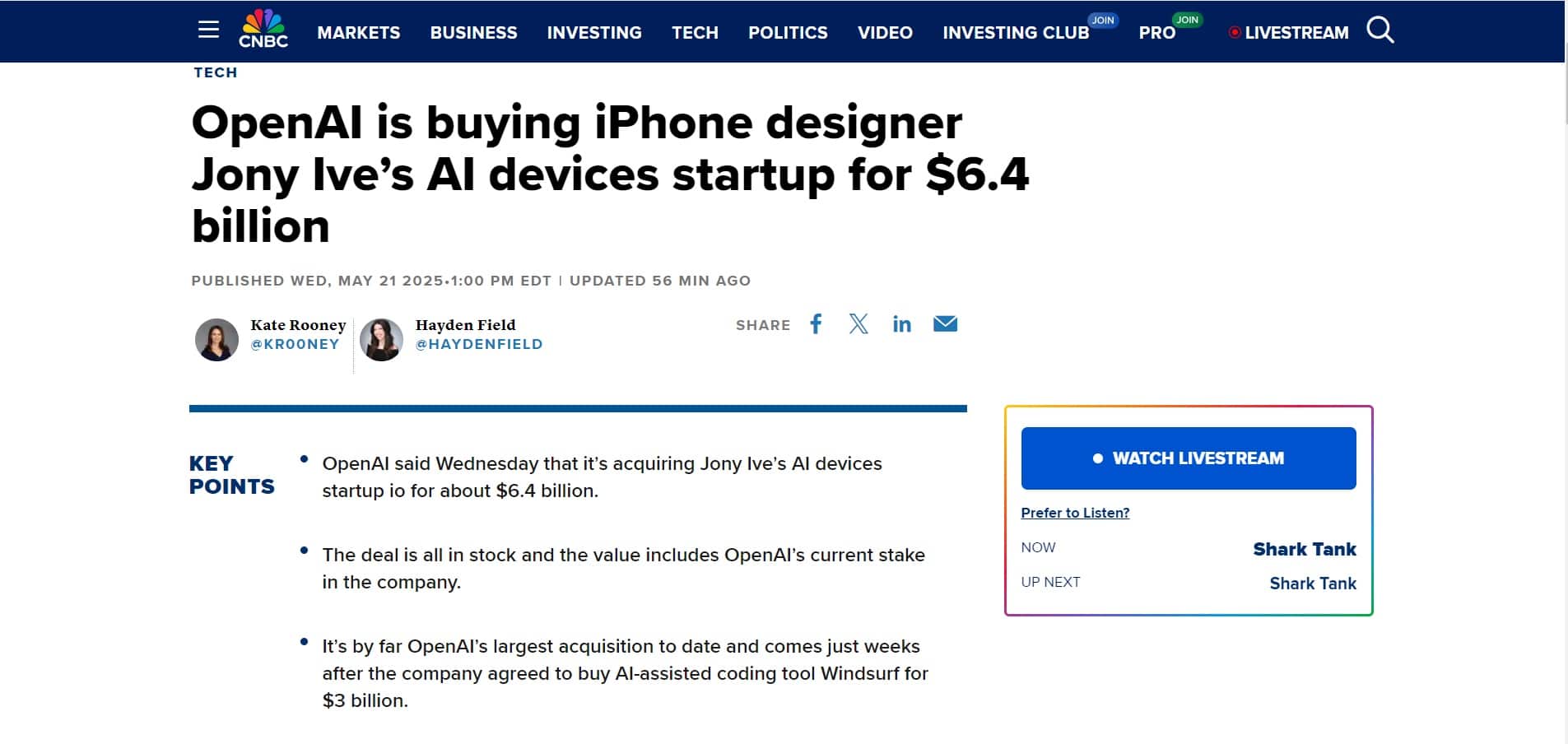Image resolution: width=1568 pixels, height=744 pixels.
Task: Click Kate Rooney's author photo
Action: pyautogui.click(x=216, y=340)
